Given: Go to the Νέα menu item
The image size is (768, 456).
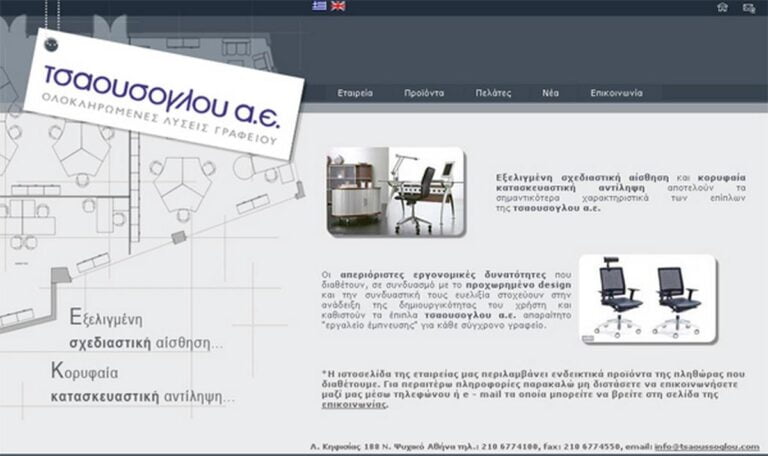Looking at the screenshot, I should (550, 93).
